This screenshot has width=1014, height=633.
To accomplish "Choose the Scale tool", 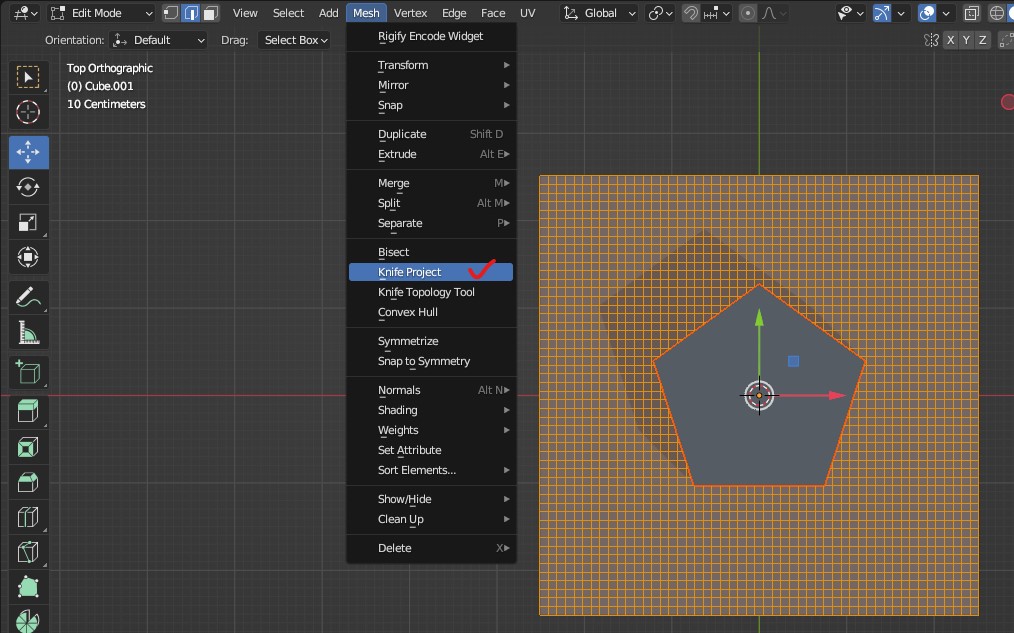I will click(x=28, y=222).
